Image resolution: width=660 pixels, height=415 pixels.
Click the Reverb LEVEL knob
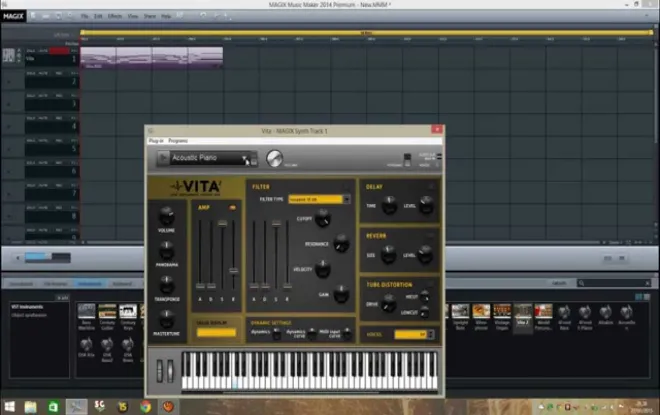pos(425,254)
